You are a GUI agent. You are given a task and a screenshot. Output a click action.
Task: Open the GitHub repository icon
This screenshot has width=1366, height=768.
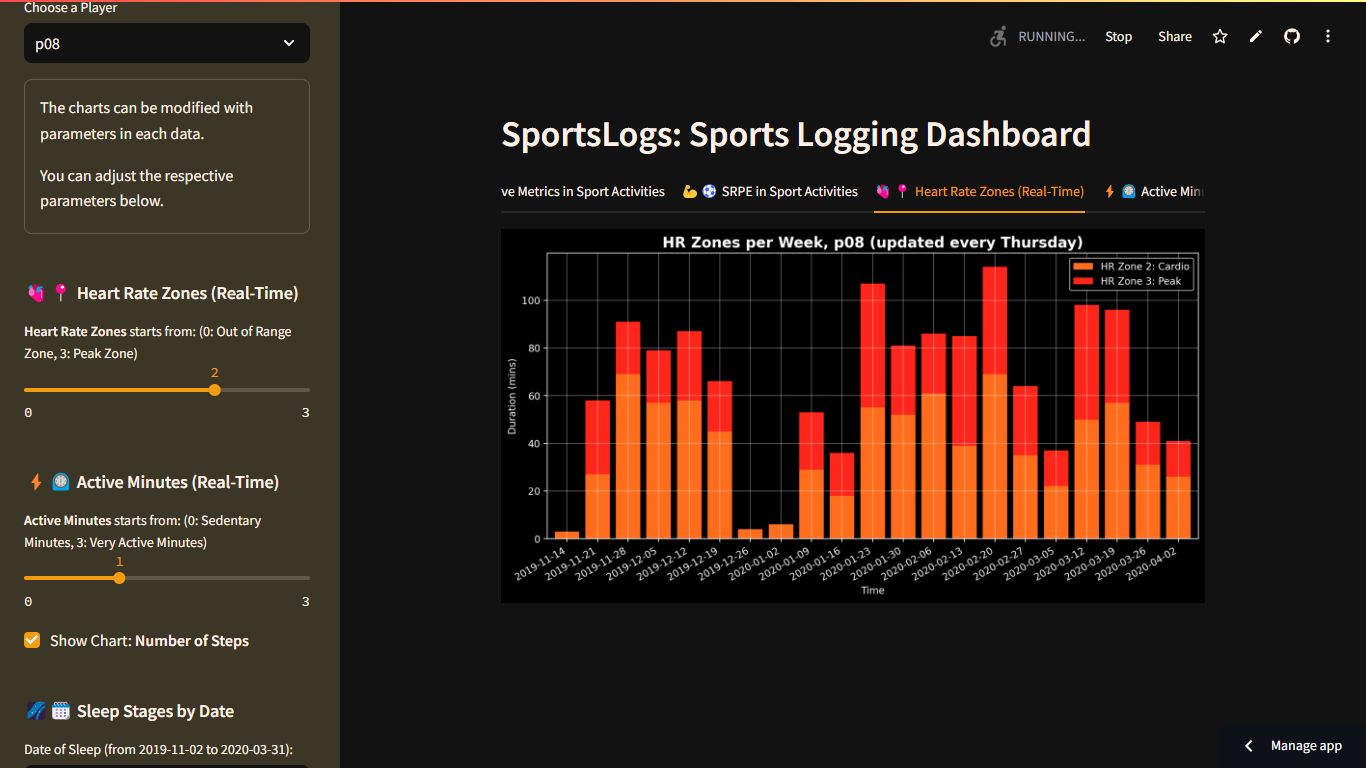(x=1292, y=36)
